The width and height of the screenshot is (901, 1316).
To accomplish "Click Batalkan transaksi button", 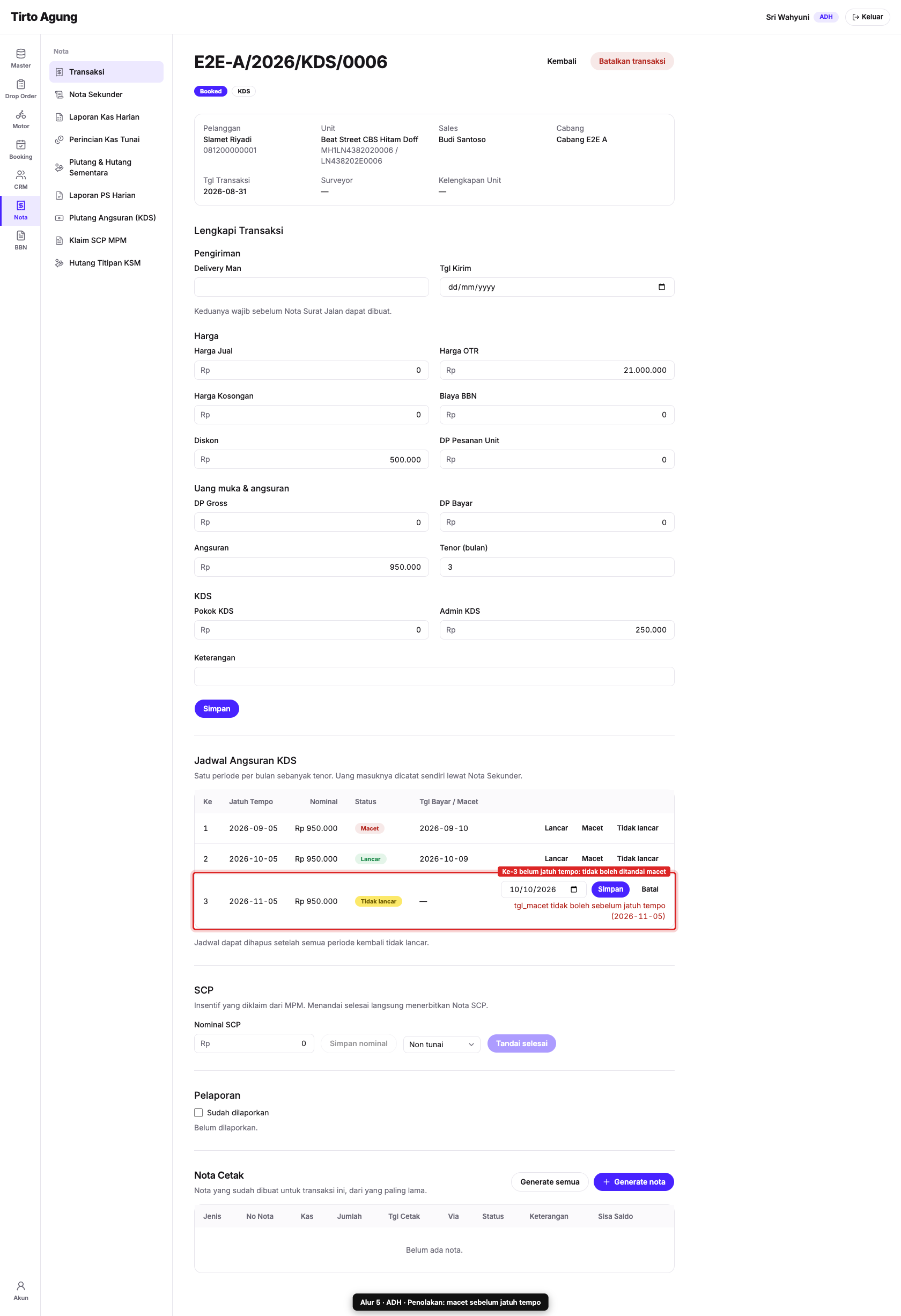I will click(x=632, y=61).
